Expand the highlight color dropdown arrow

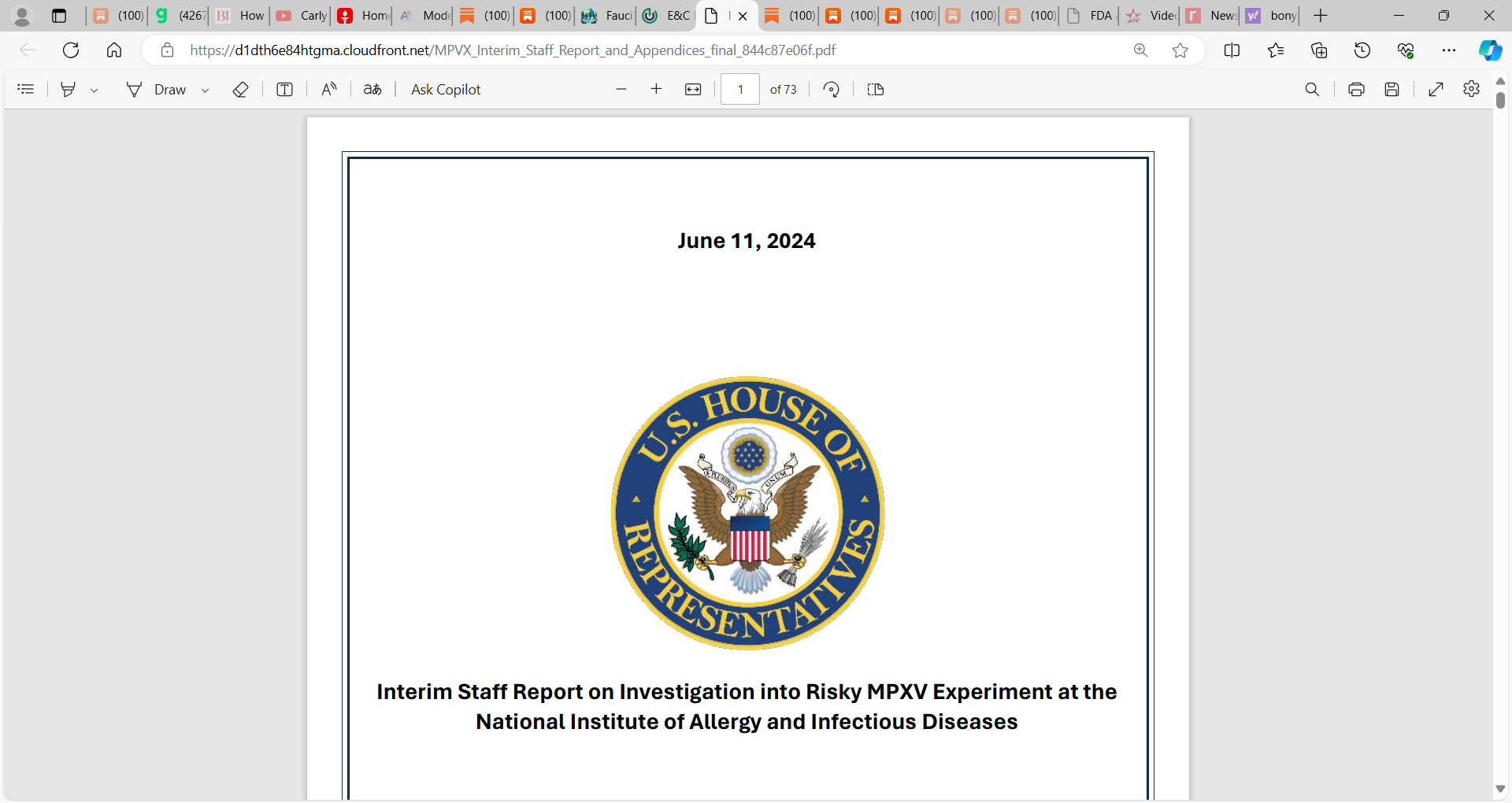[94, 91]
